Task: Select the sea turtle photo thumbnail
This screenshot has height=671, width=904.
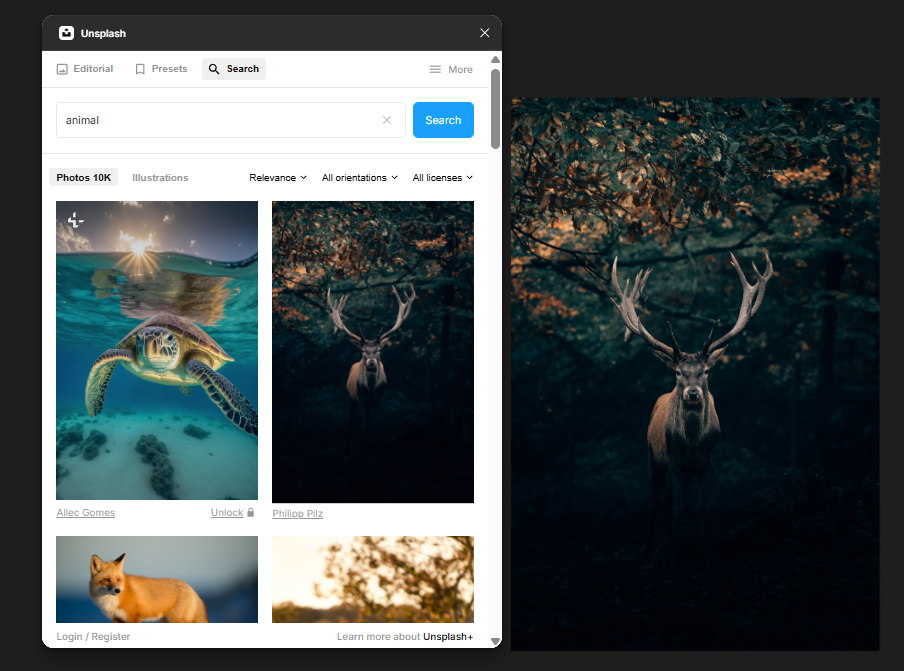Action: [x=157, y=350]
